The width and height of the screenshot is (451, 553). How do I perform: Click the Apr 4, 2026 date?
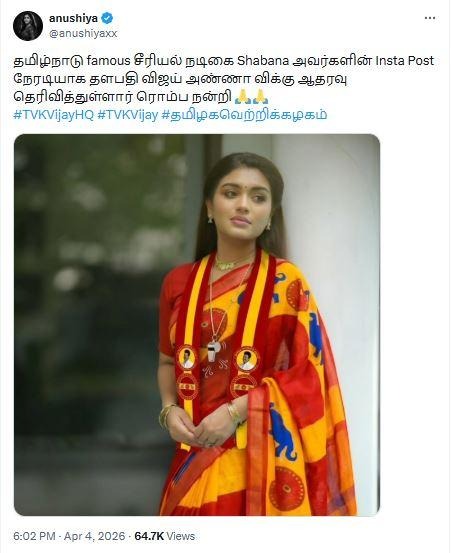95,536
